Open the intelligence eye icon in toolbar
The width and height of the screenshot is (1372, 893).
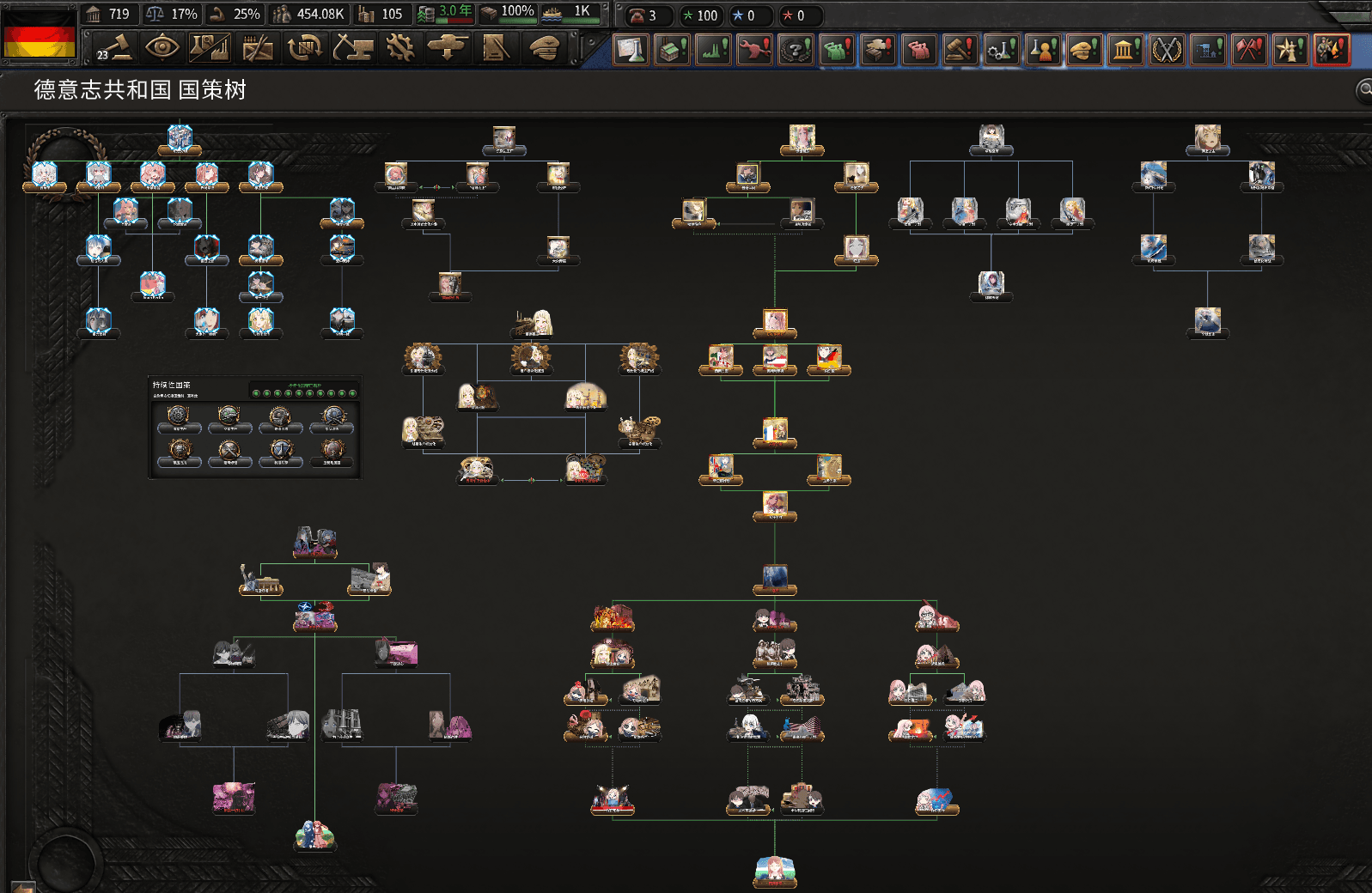(162, 48)
